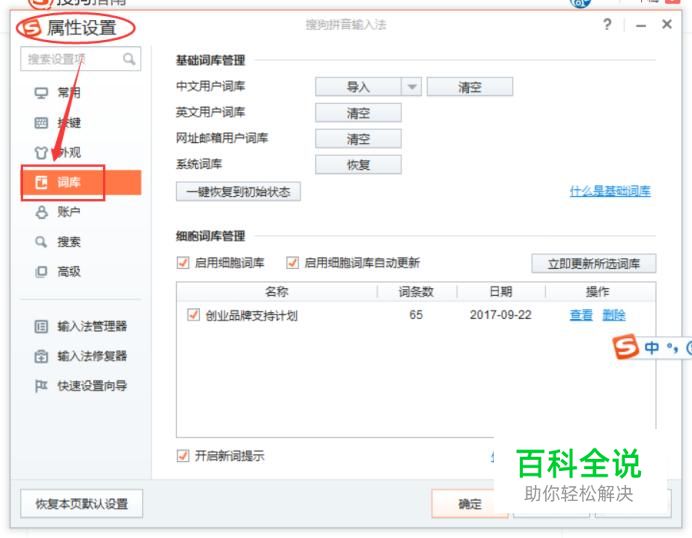Open the 常用 settings category
Screen dimensions: 692x538
68,93
